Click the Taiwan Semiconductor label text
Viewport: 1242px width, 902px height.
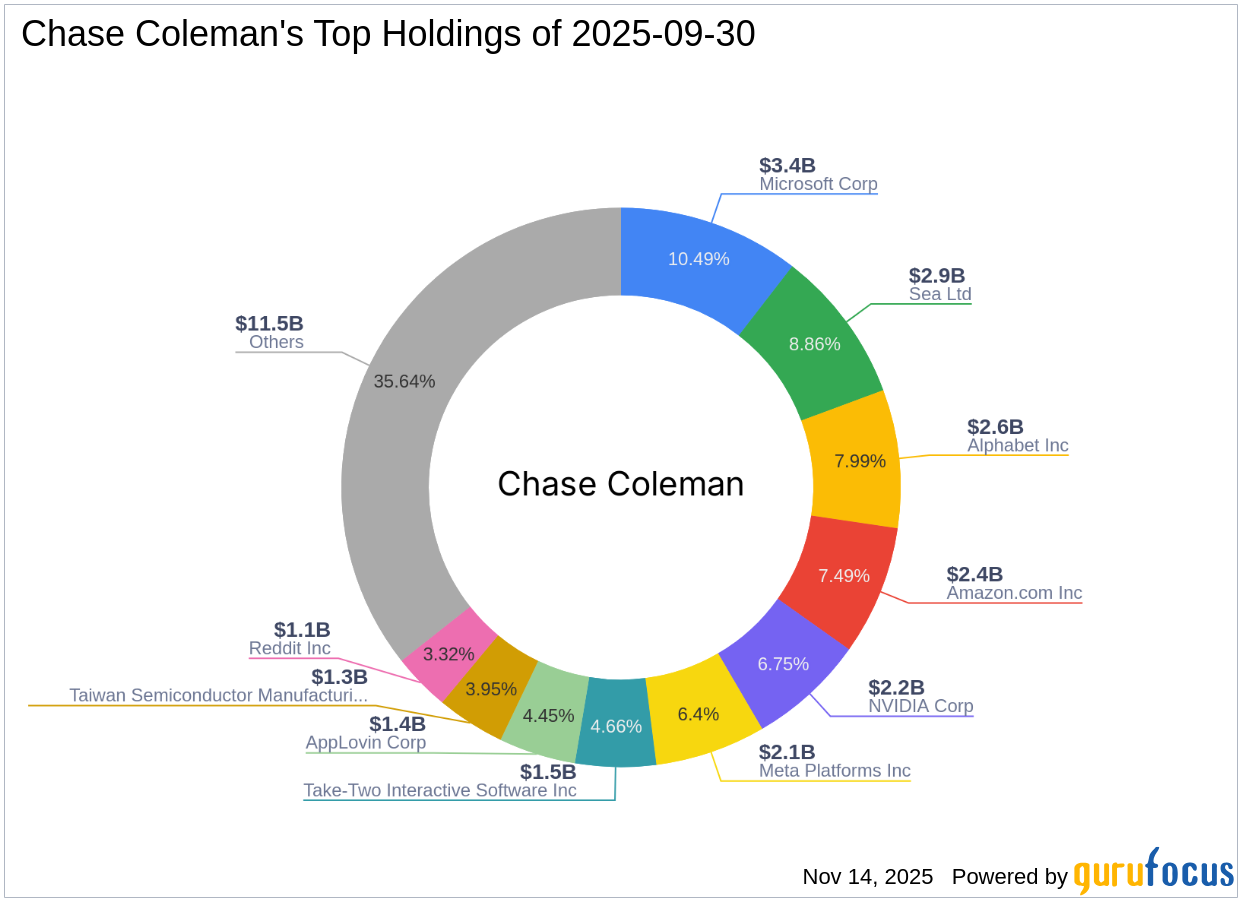[x=218, y=695]
